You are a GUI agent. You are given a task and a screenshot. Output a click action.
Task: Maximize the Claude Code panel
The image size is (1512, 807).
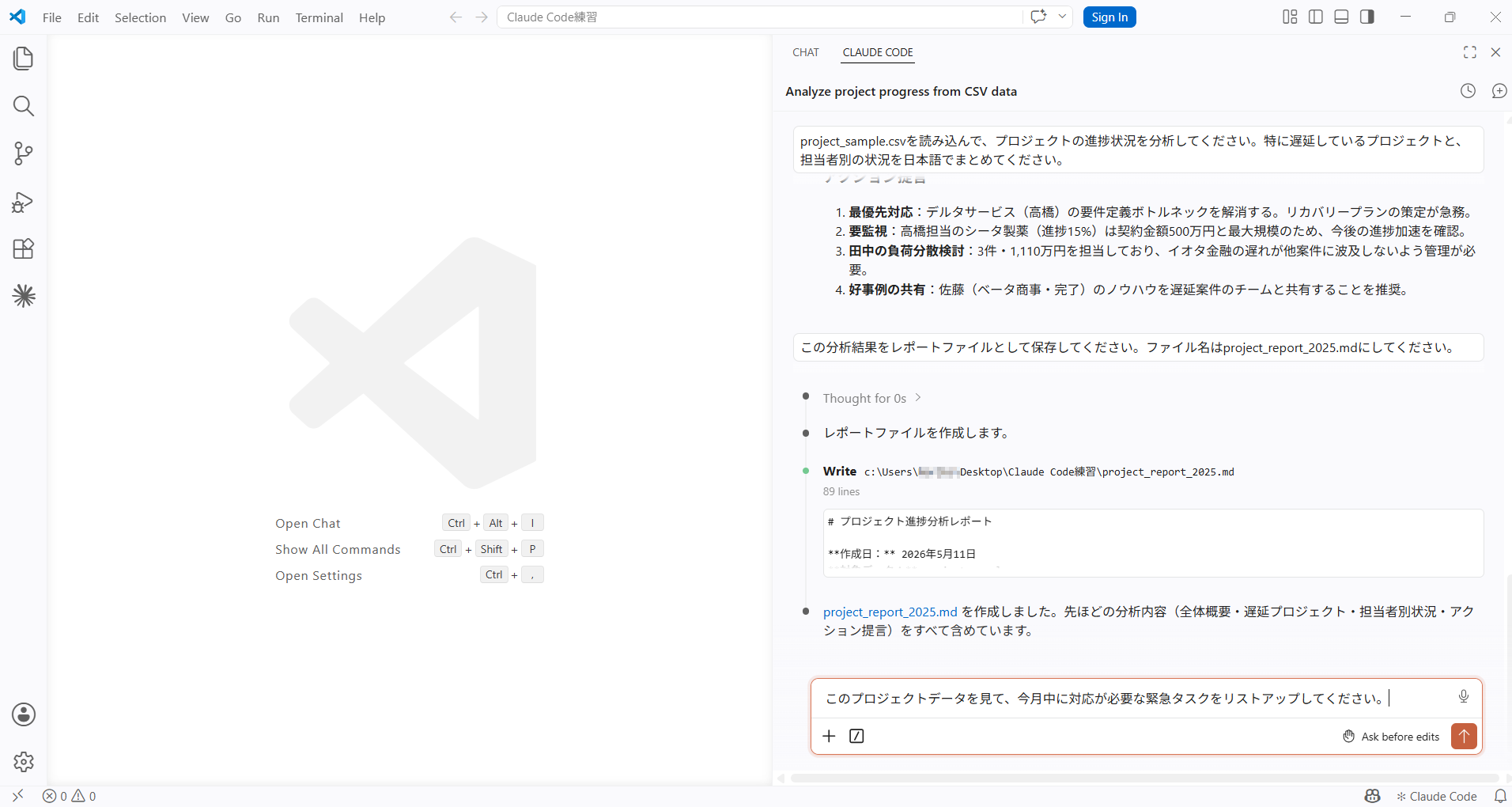(1470, 52)
